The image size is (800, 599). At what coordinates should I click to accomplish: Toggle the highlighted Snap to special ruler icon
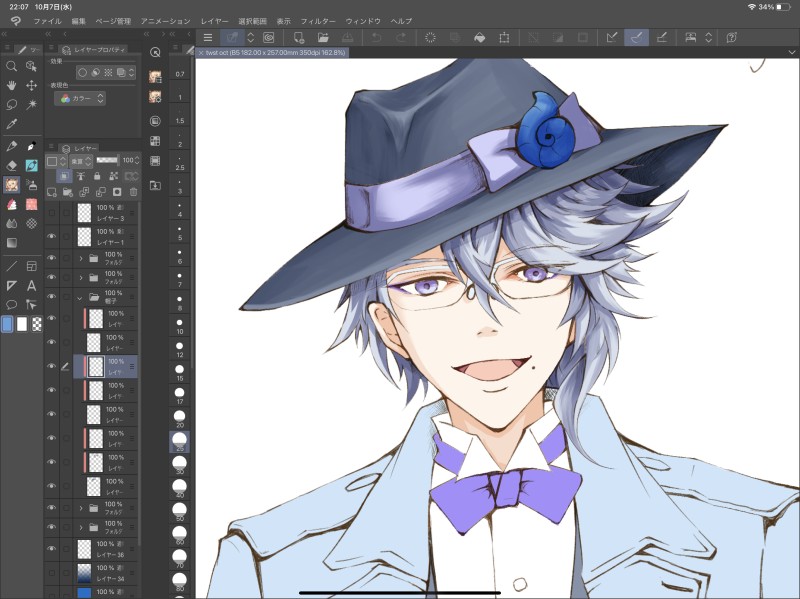coord(636,37)
